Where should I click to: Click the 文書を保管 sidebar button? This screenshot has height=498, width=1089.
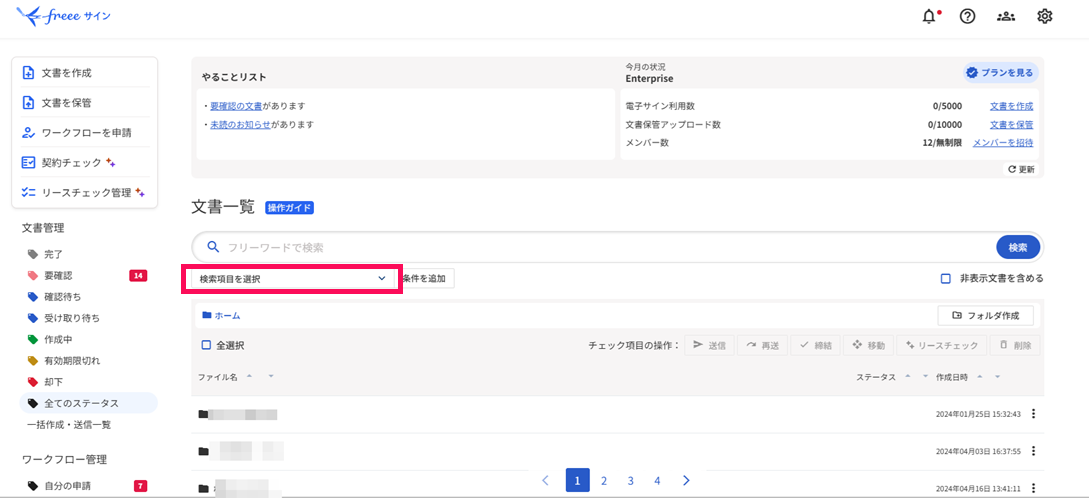point(84,103)
